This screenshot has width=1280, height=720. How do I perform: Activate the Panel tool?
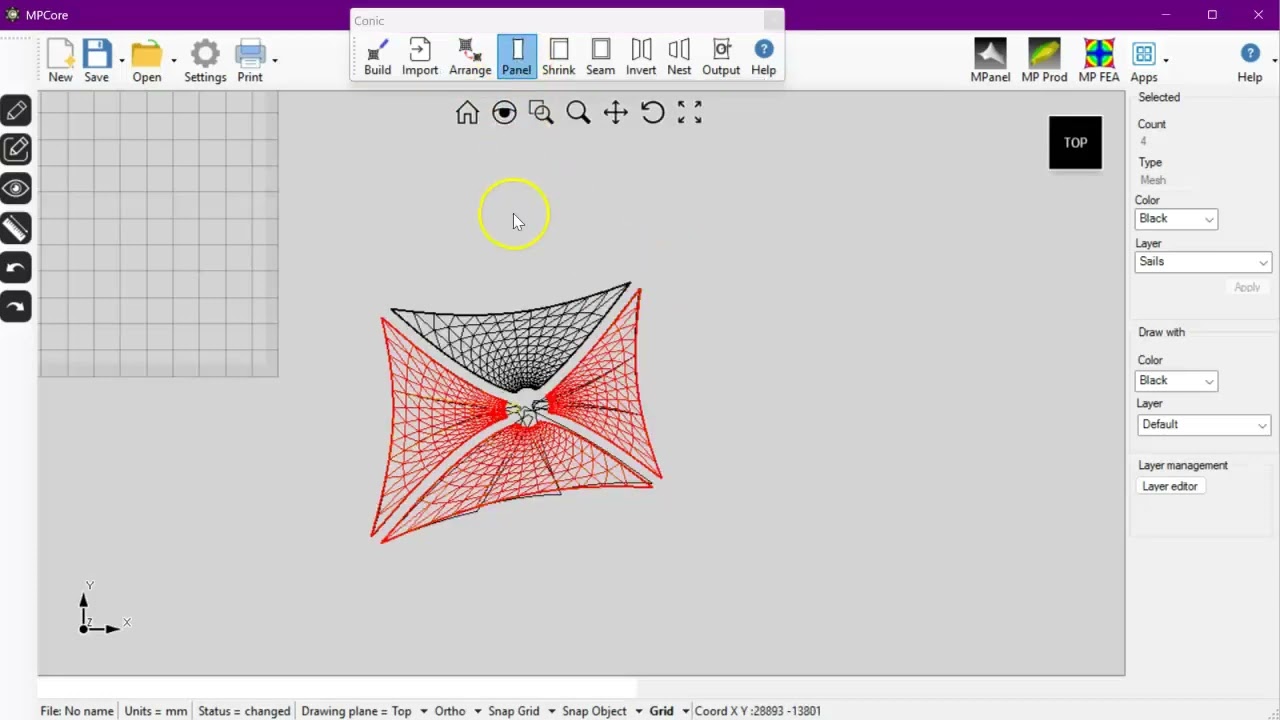(517, 58)
